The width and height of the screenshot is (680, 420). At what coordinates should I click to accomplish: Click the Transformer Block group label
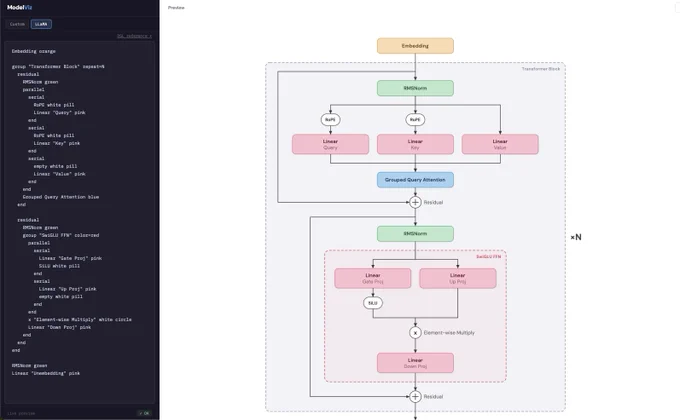(x=540, y=69)
